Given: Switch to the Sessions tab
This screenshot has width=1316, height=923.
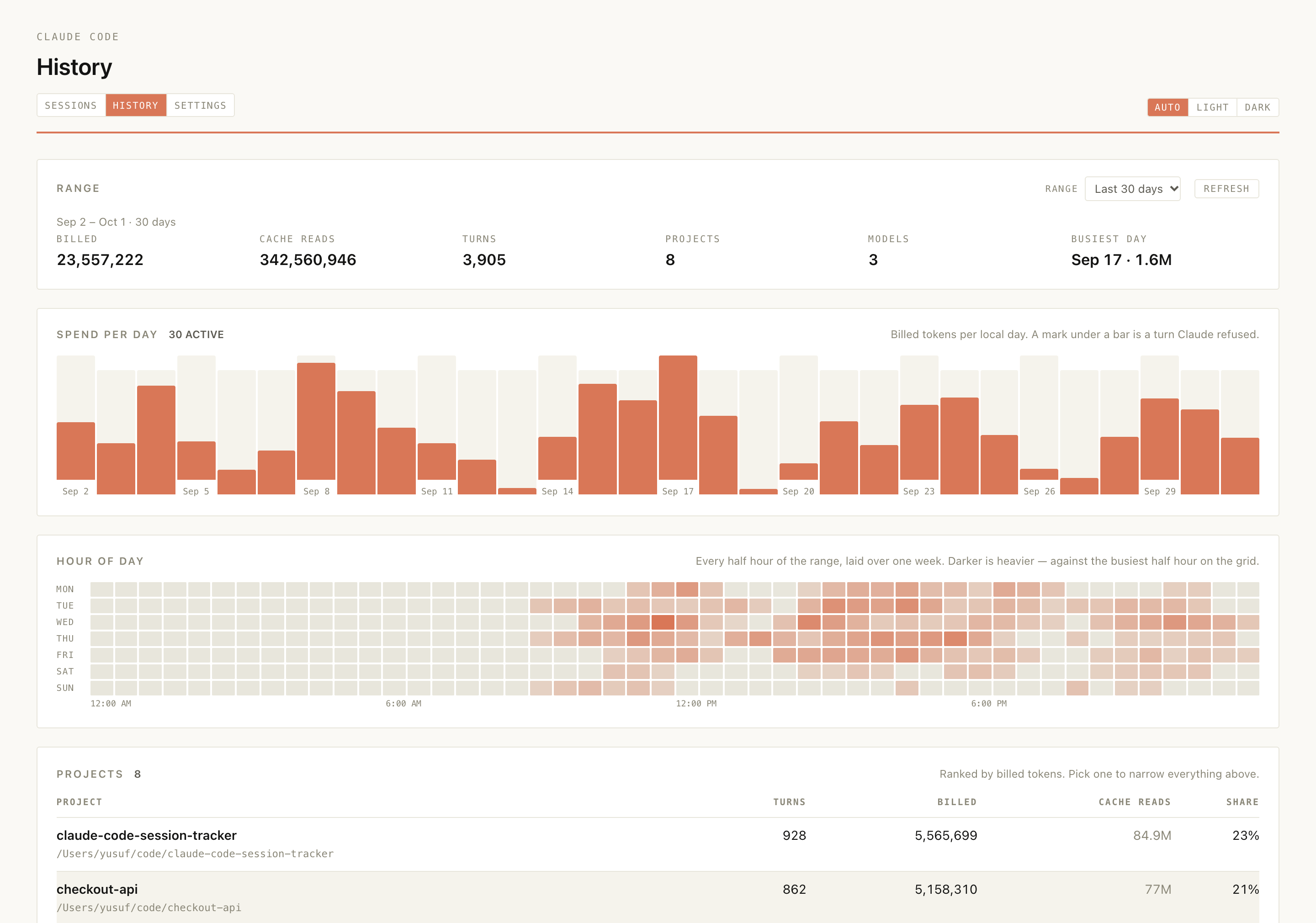Looking at the screenshot, I should pos(71,106).
